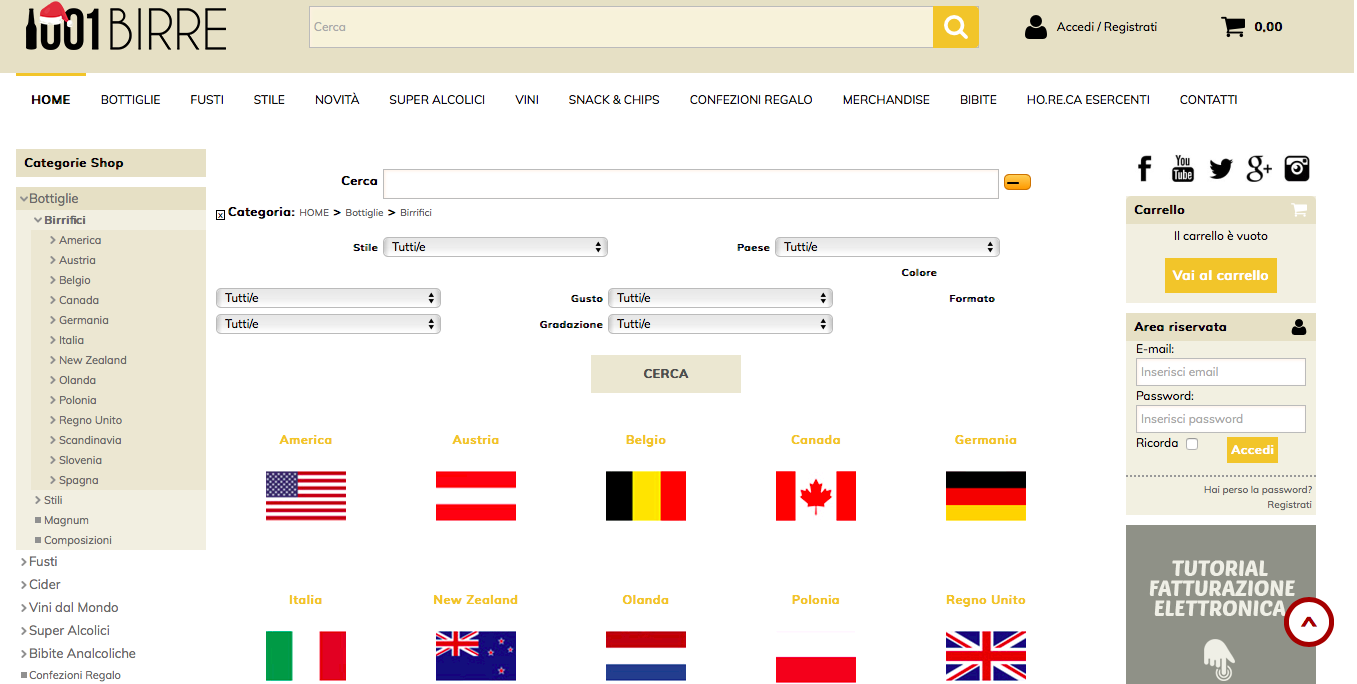Open the Gusto dropdown
The width and height of the screenshot is (1357, 684).
(x=720, y=298)
